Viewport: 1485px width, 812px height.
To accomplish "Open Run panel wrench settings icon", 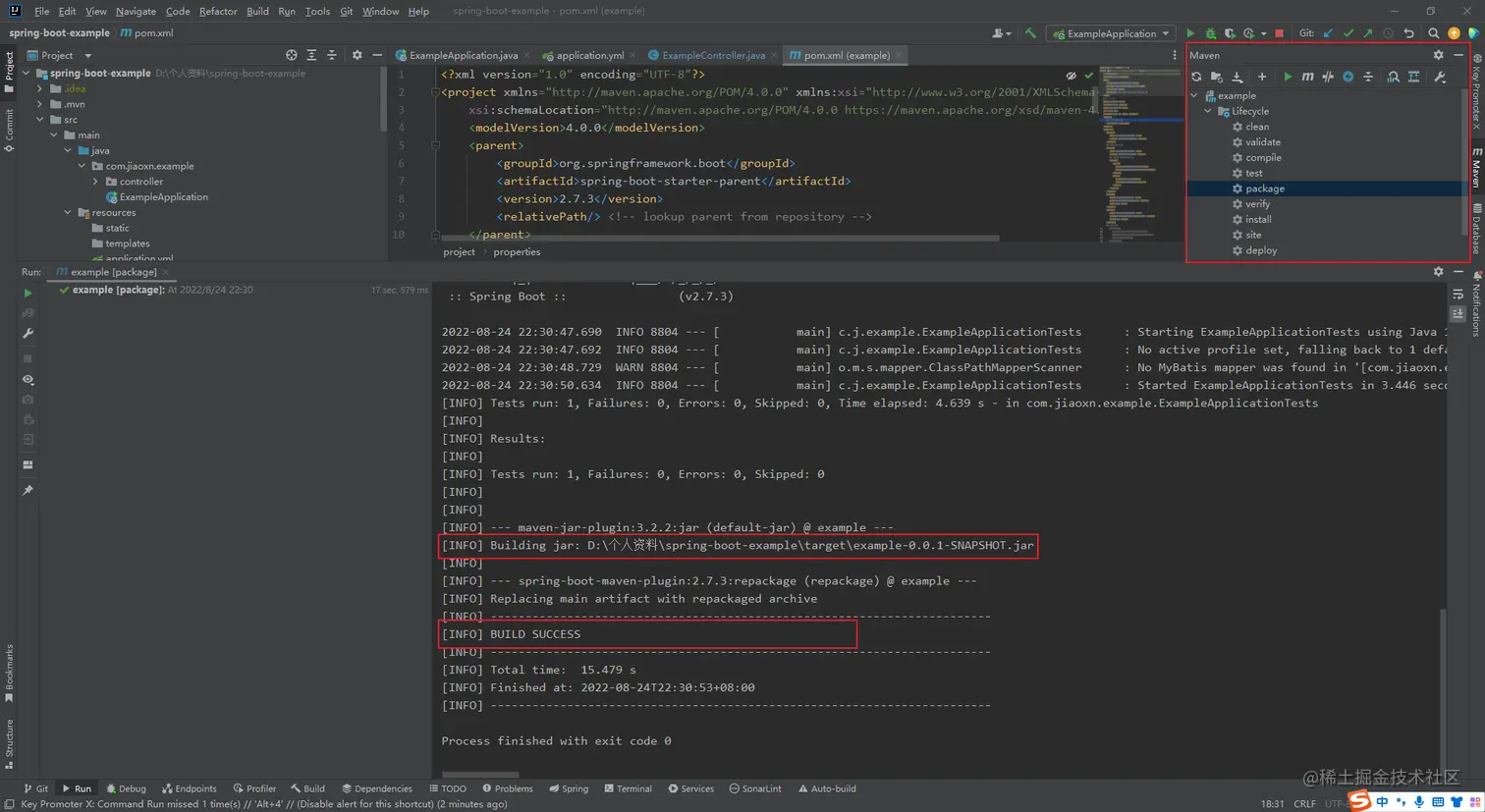I will click(x=27, y=334).
